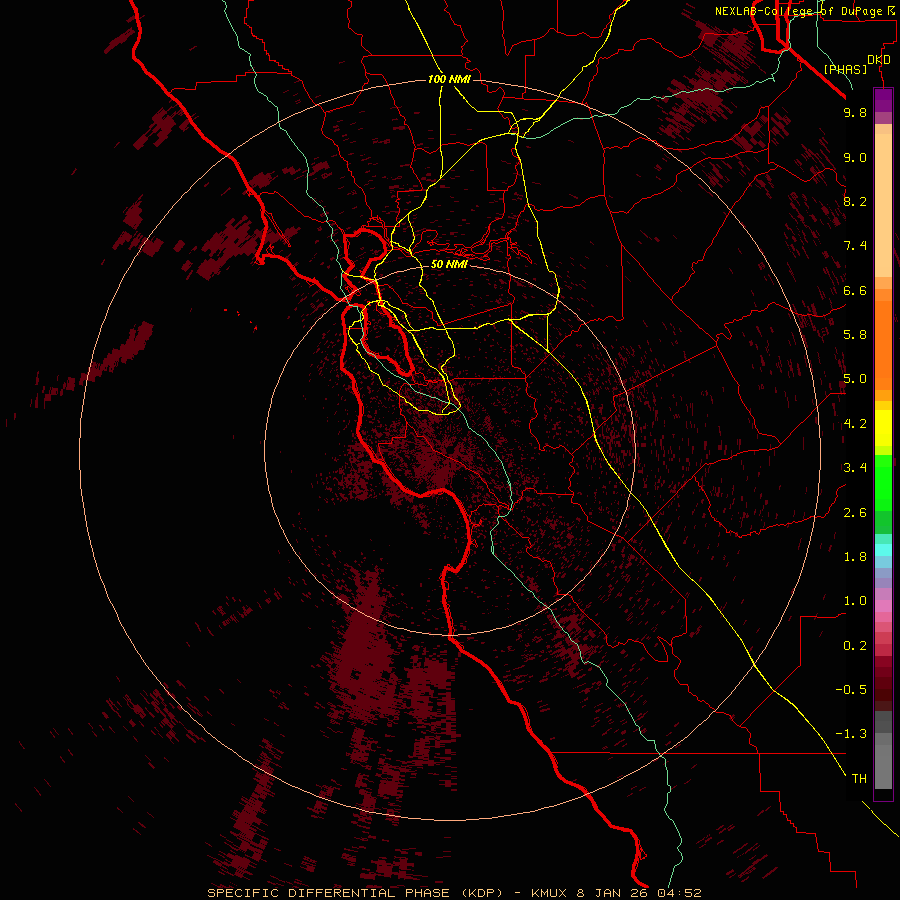This screenshot has height=900, width=900.
Task: Click the yellow segment of the color bar
Action: pos(883,428)
